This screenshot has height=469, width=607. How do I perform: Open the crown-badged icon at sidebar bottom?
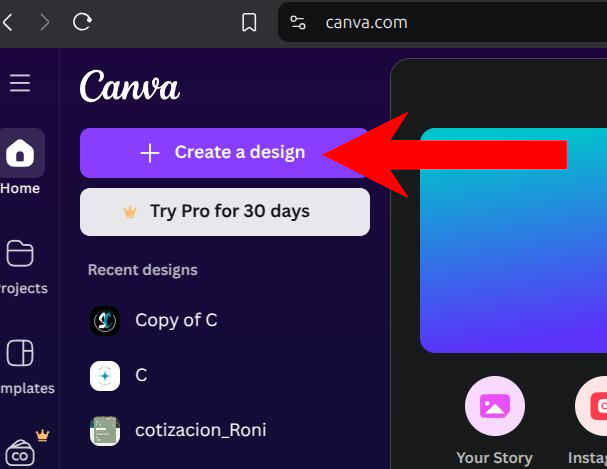pyautogui.click(x=20, y=453)
